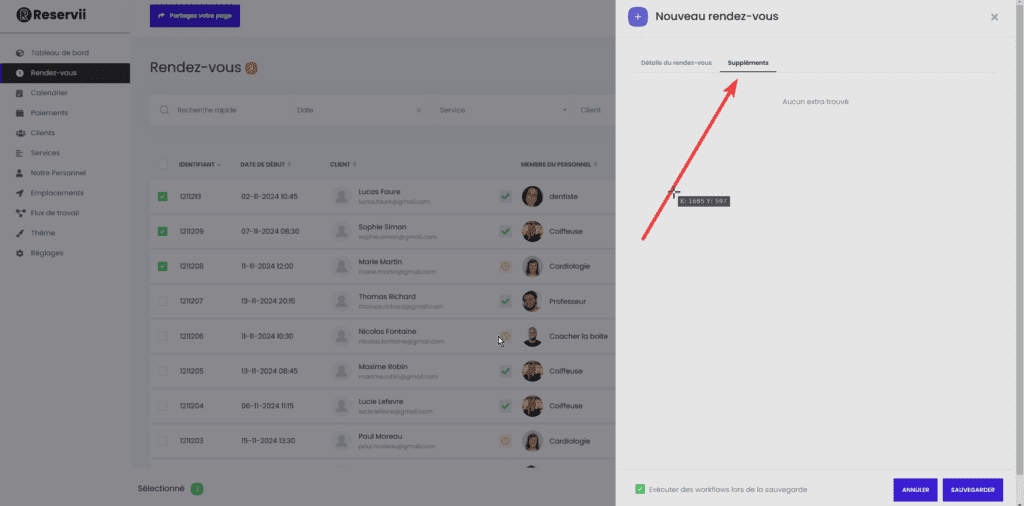1024x506 pixels.
Task: Click the ANNULER button
Action: point(916,490)
